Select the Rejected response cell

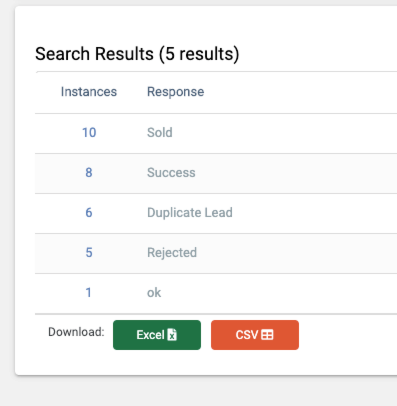tap(172, 253)
